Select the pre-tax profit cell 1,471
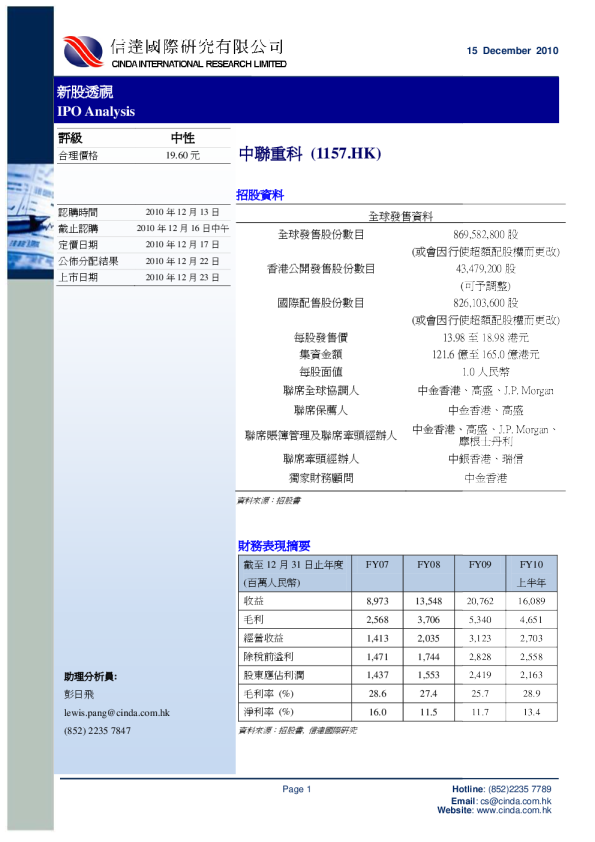Screen dimensions: 595x842 pos(377,656)
